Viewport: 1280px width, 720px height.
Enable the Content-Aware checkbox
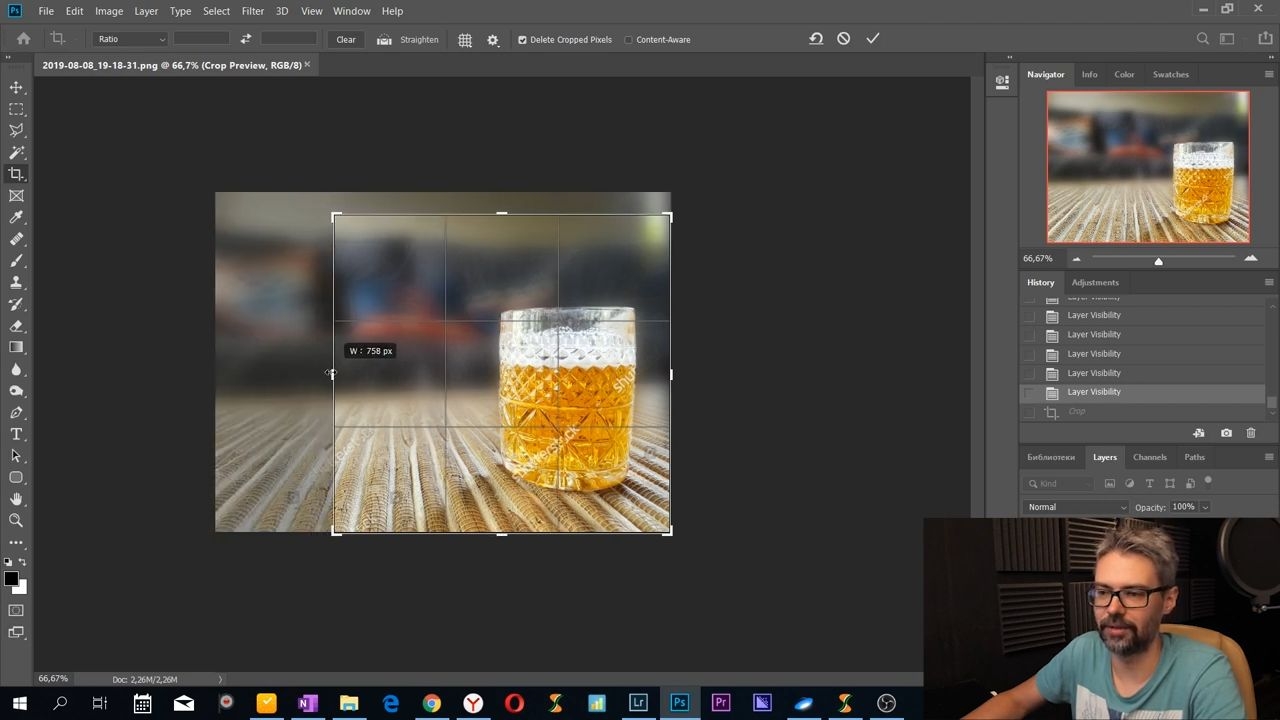(628, 40)
